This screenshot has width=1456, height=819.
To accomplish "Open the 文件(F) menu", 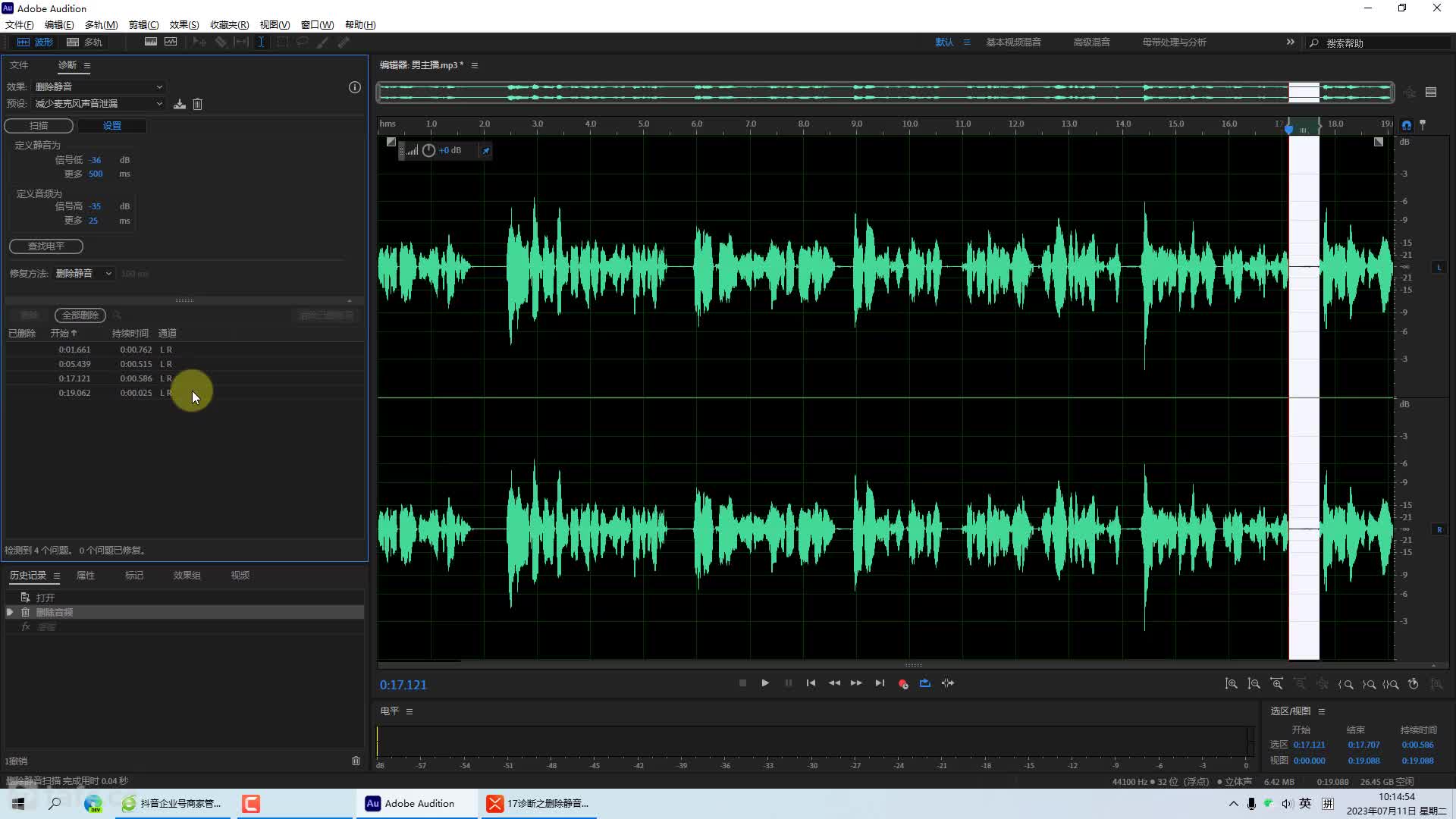I will click(x=20, y=25).
